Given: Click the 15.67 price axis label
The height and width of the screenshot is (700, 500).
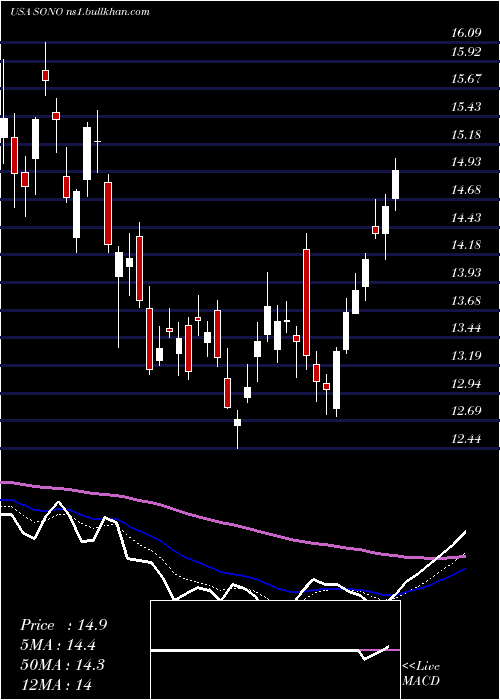Looking at the screenshot, I should pyautogui.click(x=466, y=79).
